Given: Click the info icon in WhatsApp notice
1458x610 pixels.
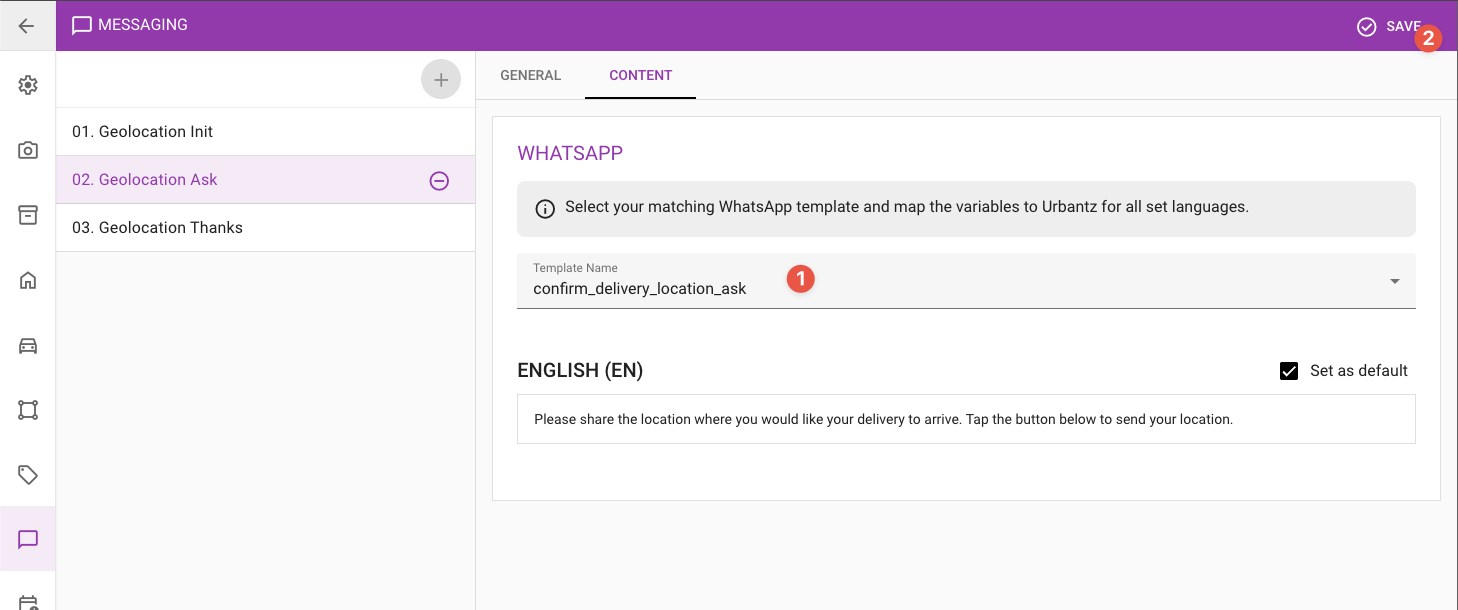Looking at the screenshot, I should tap(545, 209).
